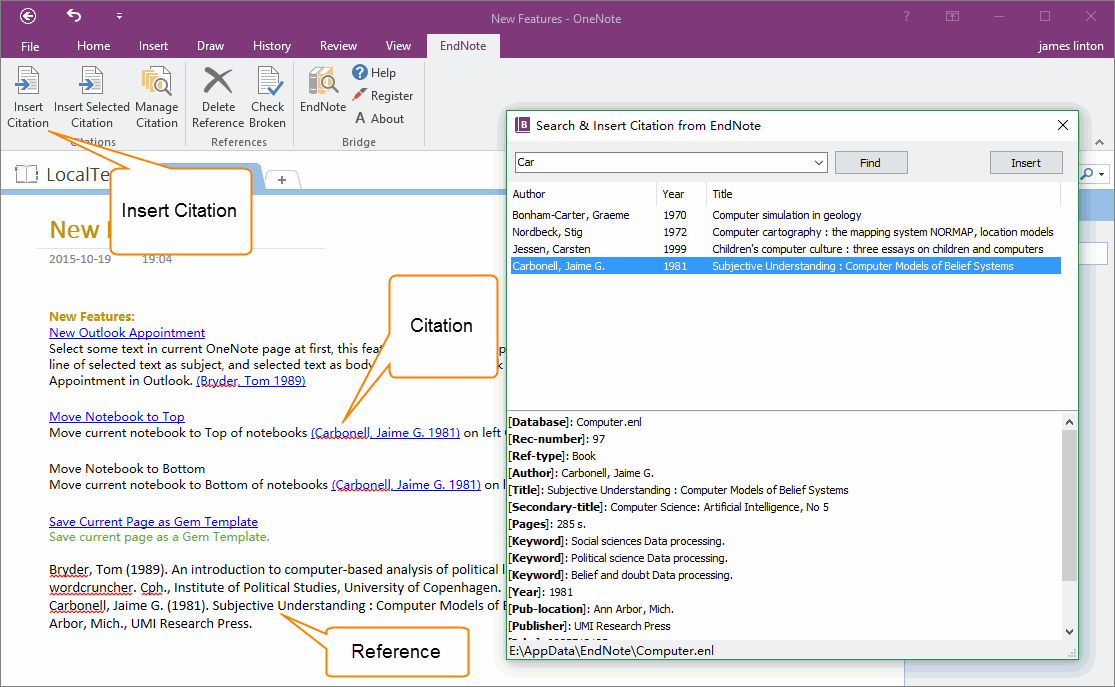Click the Register item

click(x=383, y=95)
